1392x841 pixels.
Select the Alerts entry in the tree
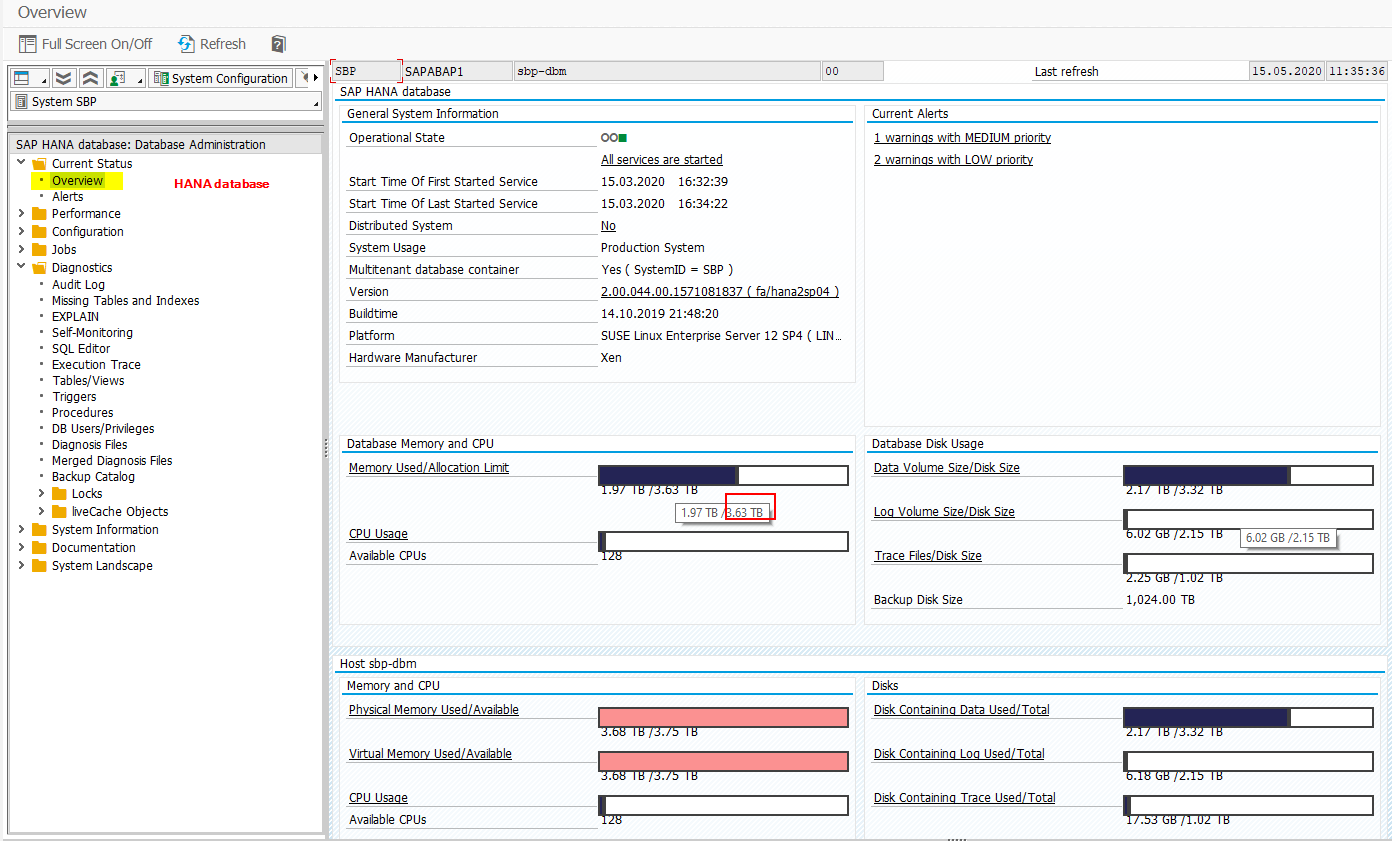(x=67, y=196)
